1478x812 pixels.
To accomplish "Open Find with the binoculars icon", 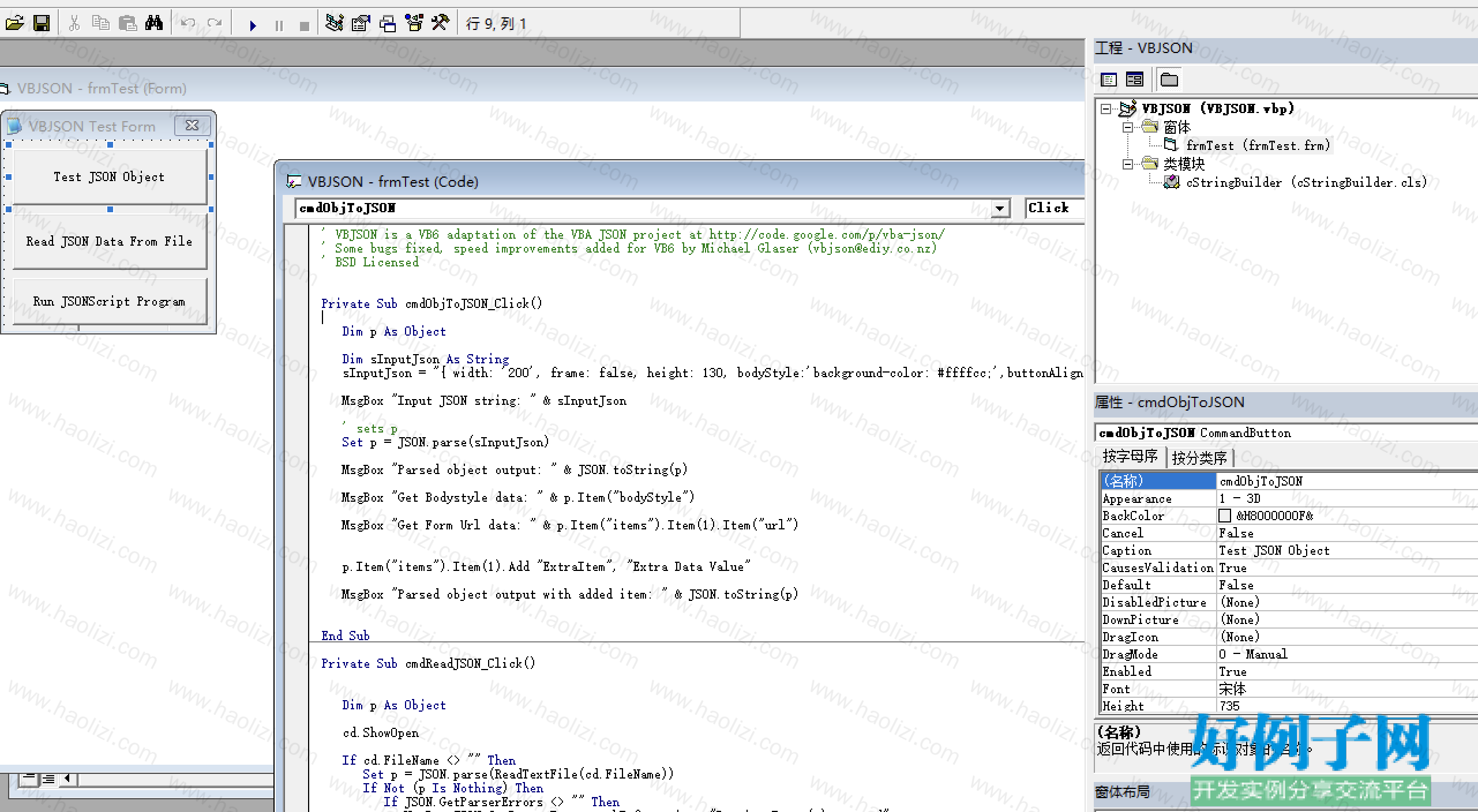I will click(154, 24).
